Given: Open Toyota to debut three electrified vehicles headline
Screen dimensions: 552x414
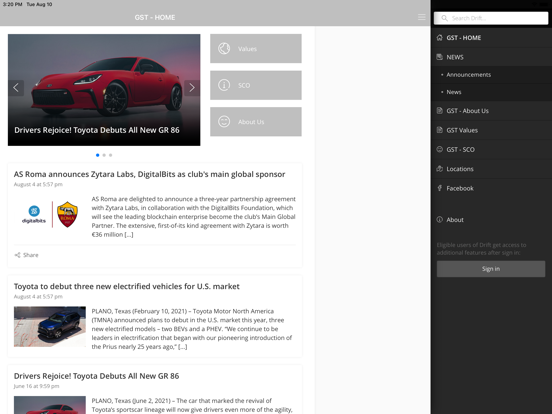Looking at the screenshot, I should click(127, 286).
